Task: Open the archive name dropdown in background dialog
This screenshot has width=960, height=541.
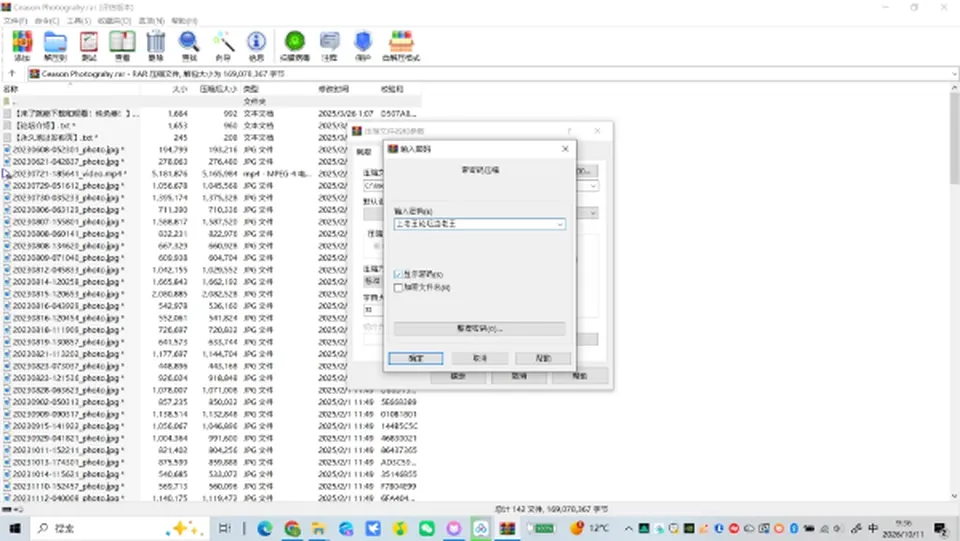Action: 593,186
